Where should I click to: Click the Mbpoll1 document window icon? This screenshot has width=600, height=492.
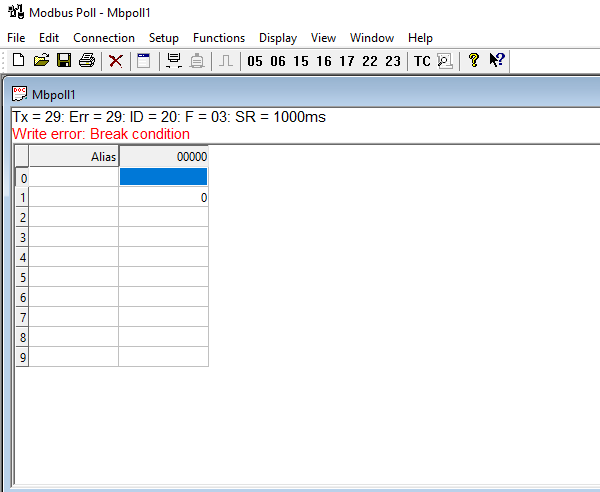19,94
